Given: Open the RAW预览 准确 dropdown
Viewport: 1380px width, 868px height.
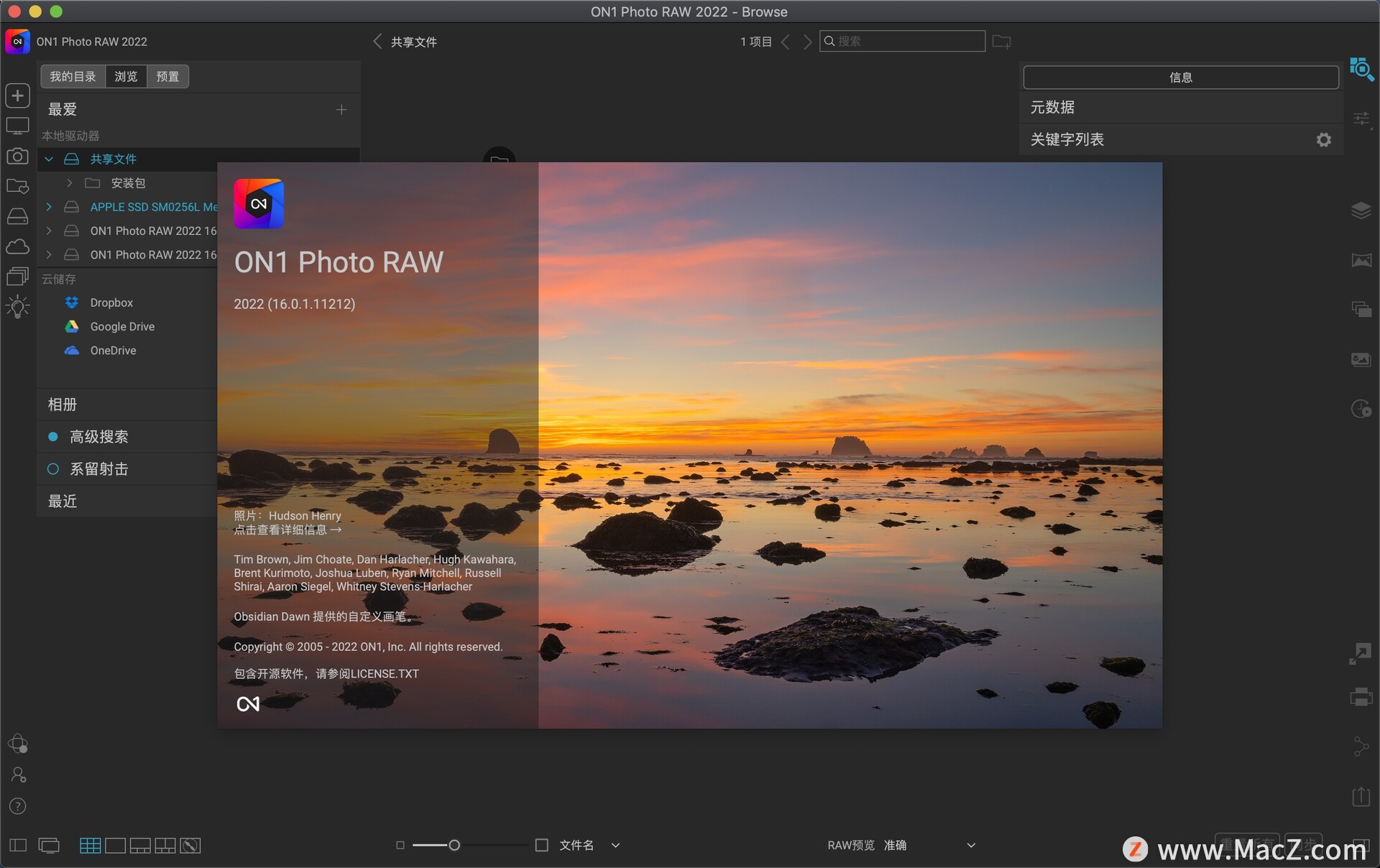Looking at the screenshot, I should pyautogui.click(x=929, y=845).
